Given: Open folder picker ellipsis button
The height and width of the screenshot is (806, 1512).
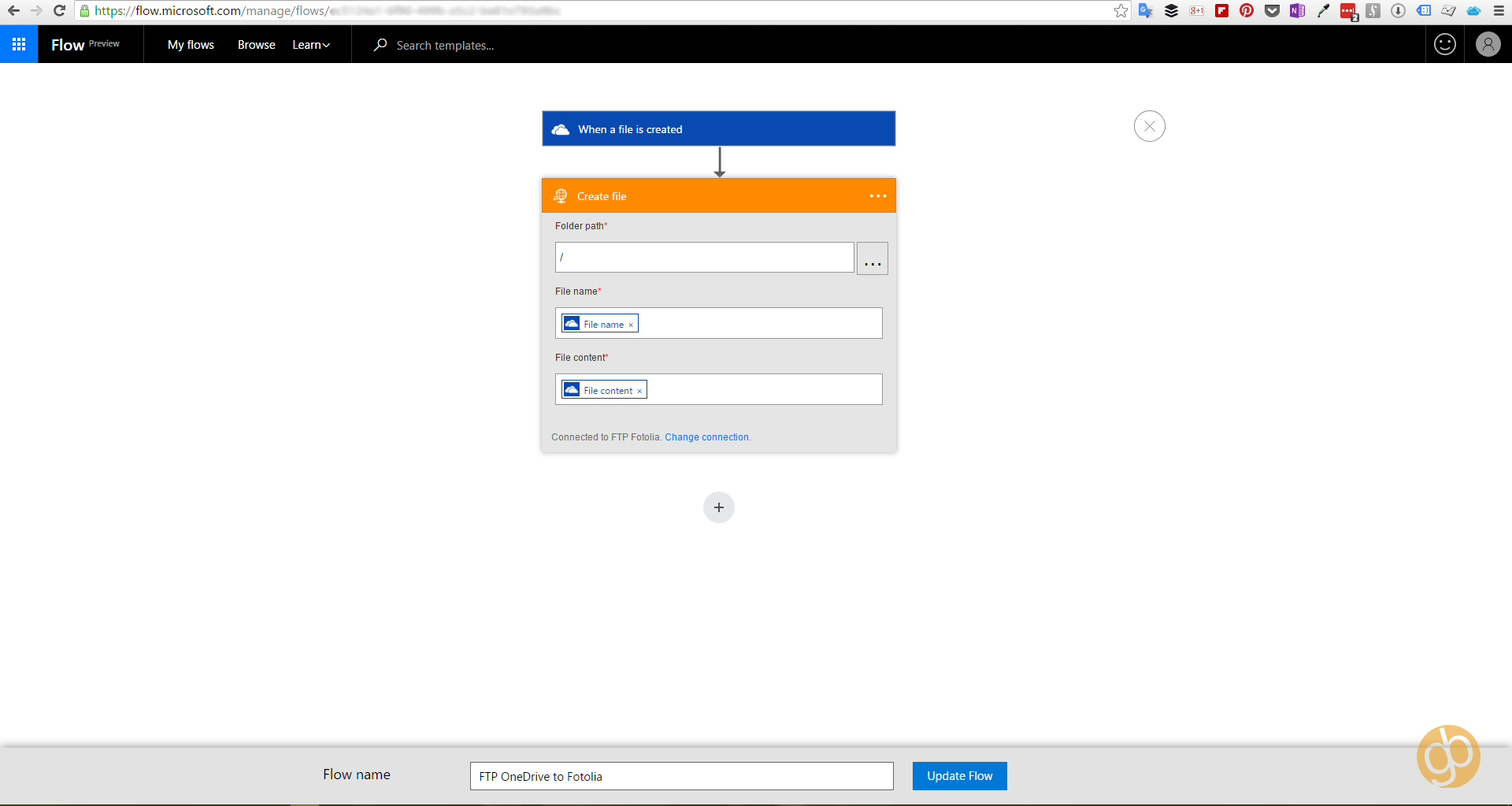Looking at the screenshot, I should pyautogui.click(x=873, y=258).
